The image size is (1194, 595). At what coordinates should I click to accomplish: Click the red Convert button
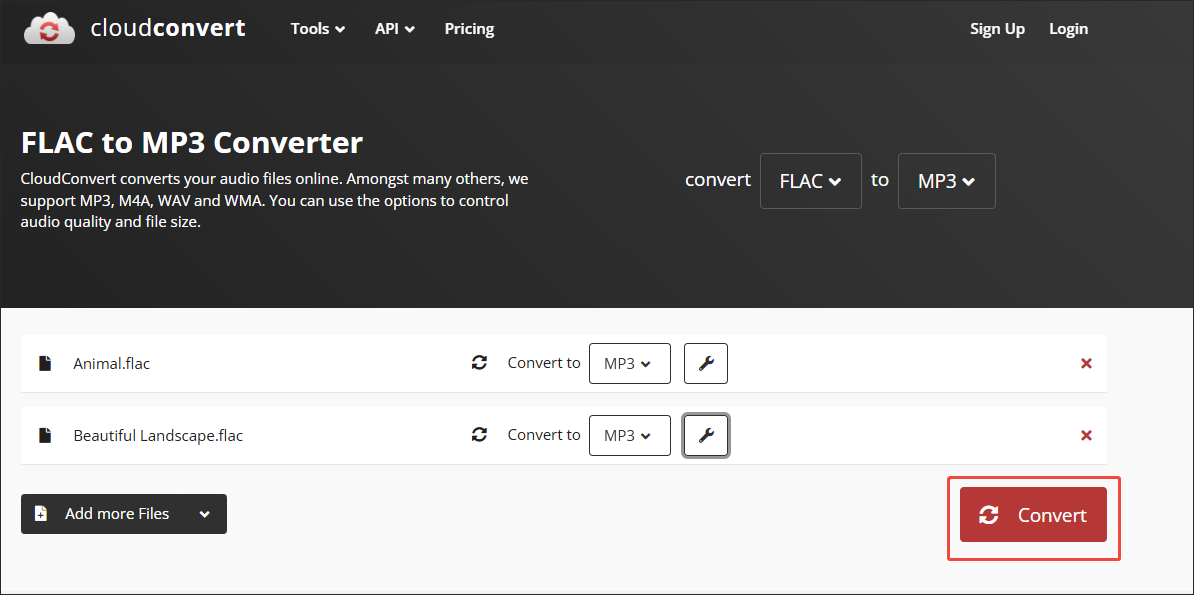coord(1033,515)
